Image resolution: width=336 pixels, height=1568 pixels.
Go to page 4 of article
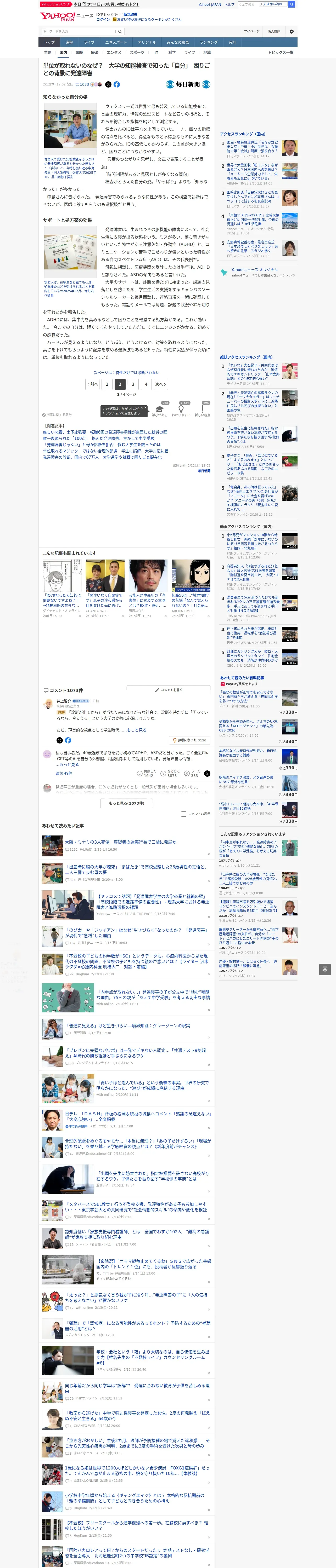(x=146, y=384)
